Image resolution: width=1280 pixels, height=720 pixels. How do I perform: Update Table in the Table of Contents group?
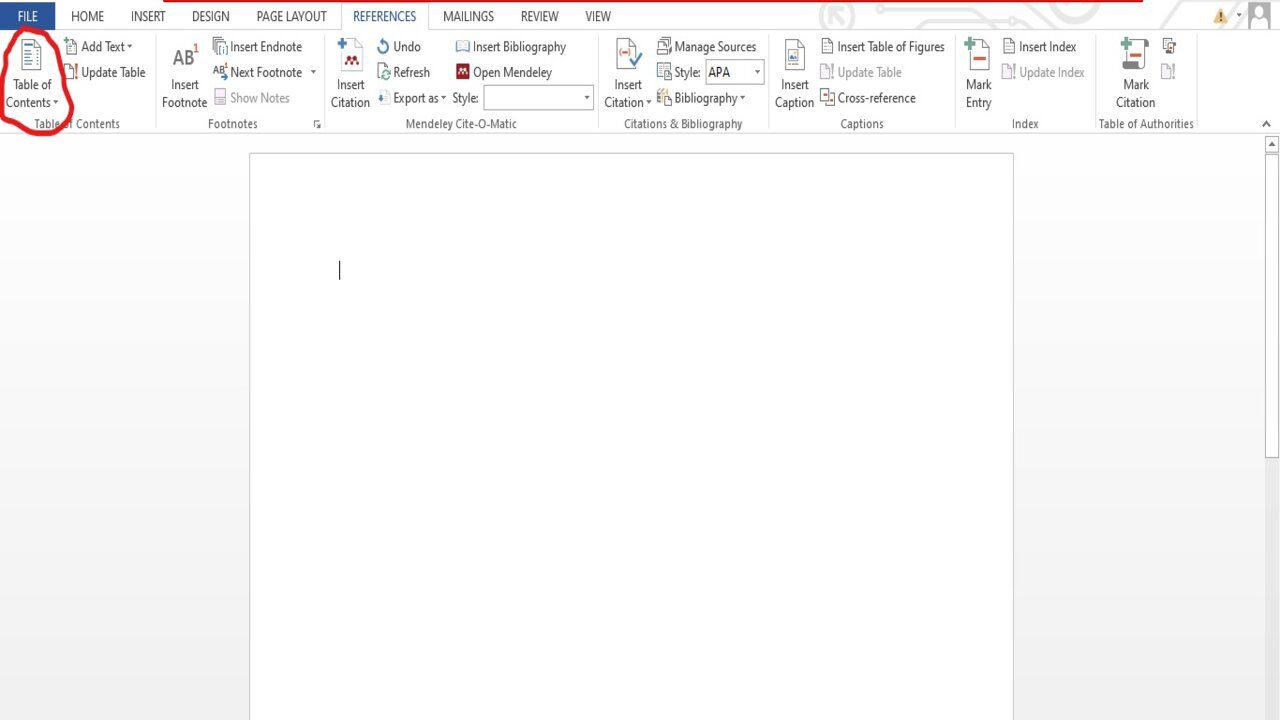[105, 72]
